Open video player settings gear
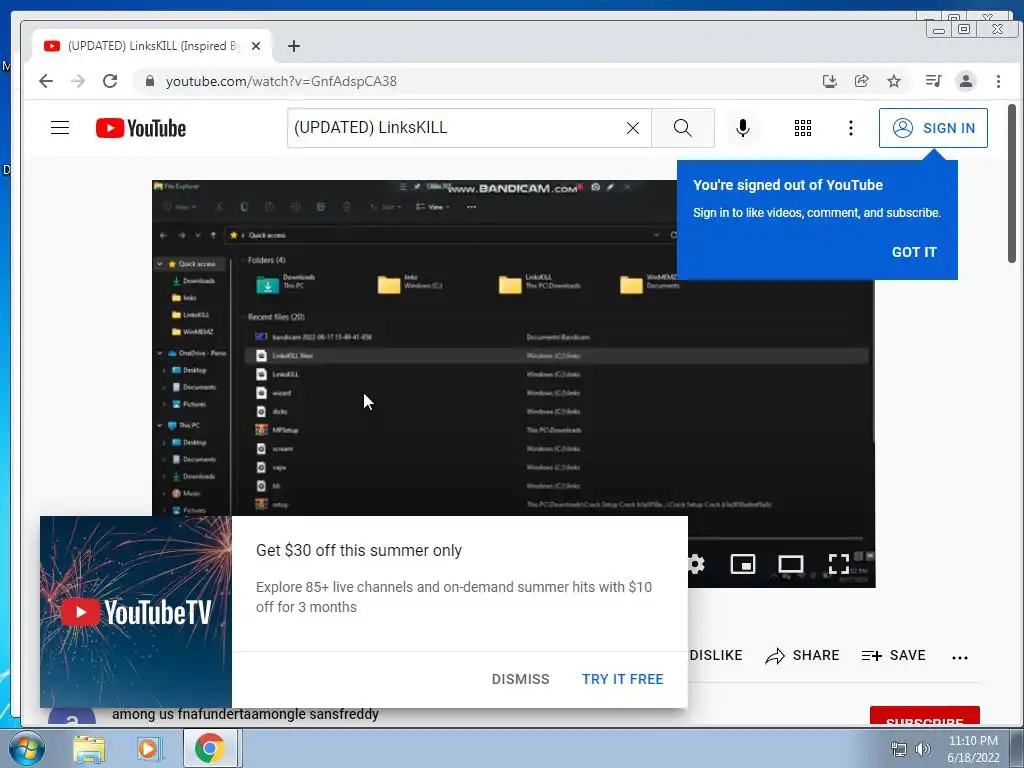The image size is (1024, 768). tap(696, 564)
